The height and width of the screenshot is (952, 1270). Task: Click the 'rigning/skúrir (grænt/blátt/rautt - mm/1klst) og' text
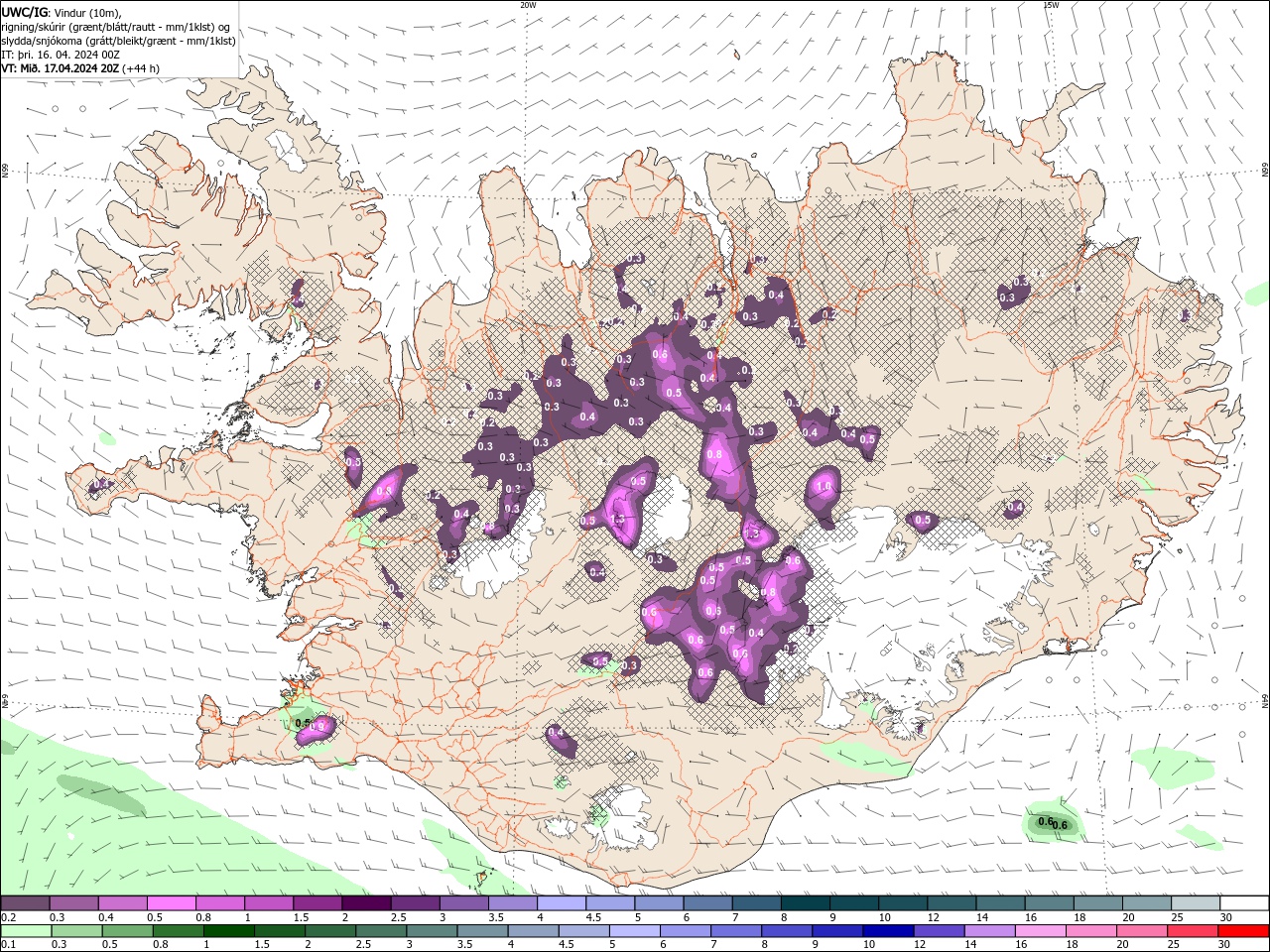point(116,27)
